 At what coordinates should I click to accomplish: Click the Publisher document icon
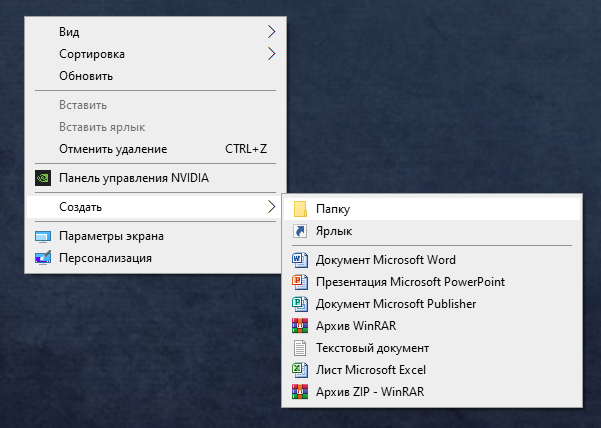300,304
